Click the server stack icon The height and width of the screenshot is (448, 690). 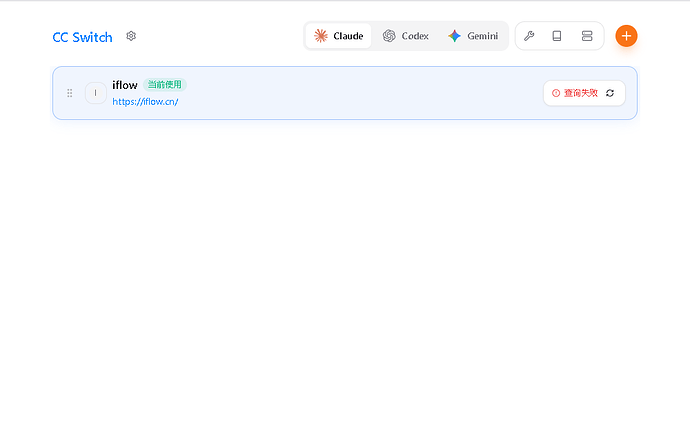tap(587, 36)
